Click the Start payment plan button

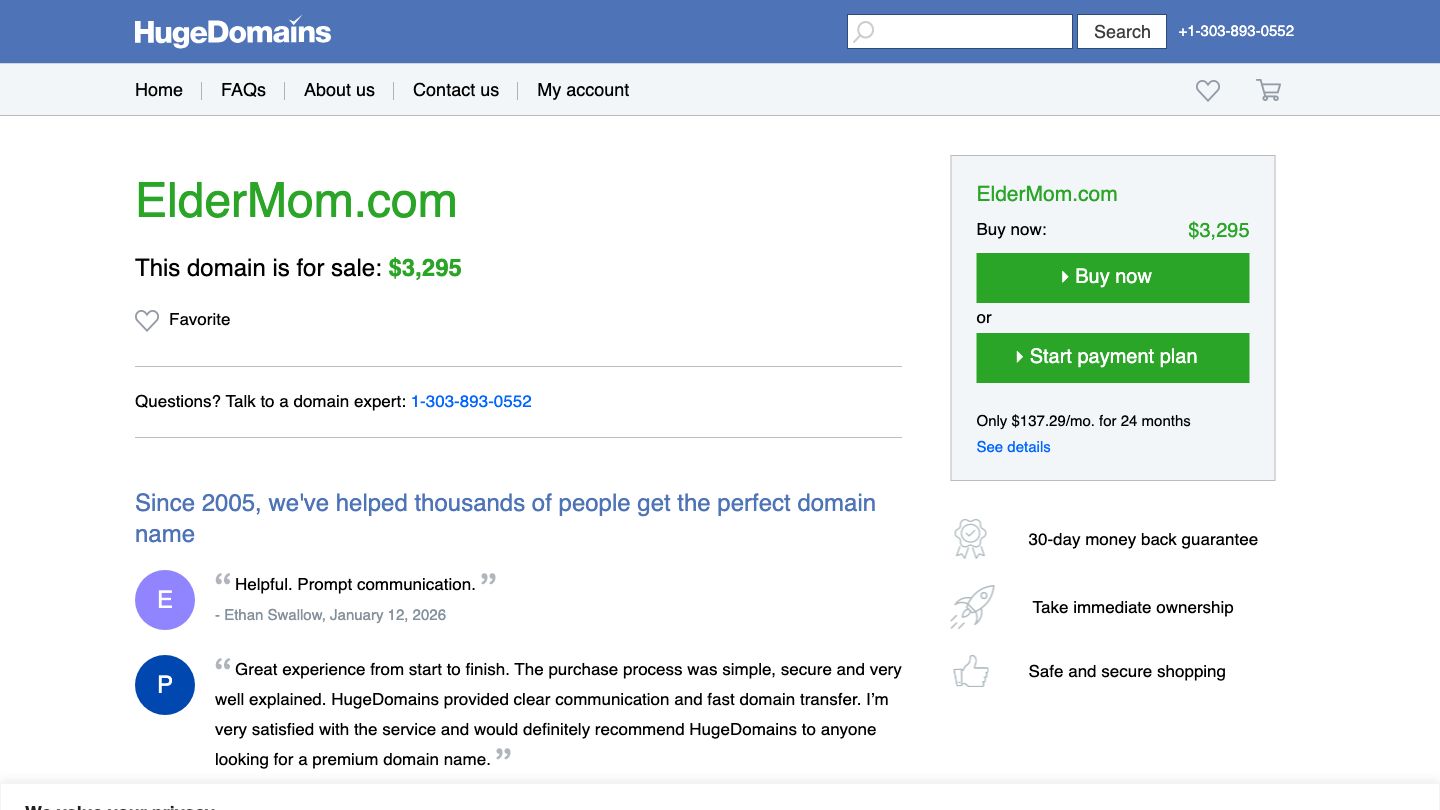[1112, 357]
